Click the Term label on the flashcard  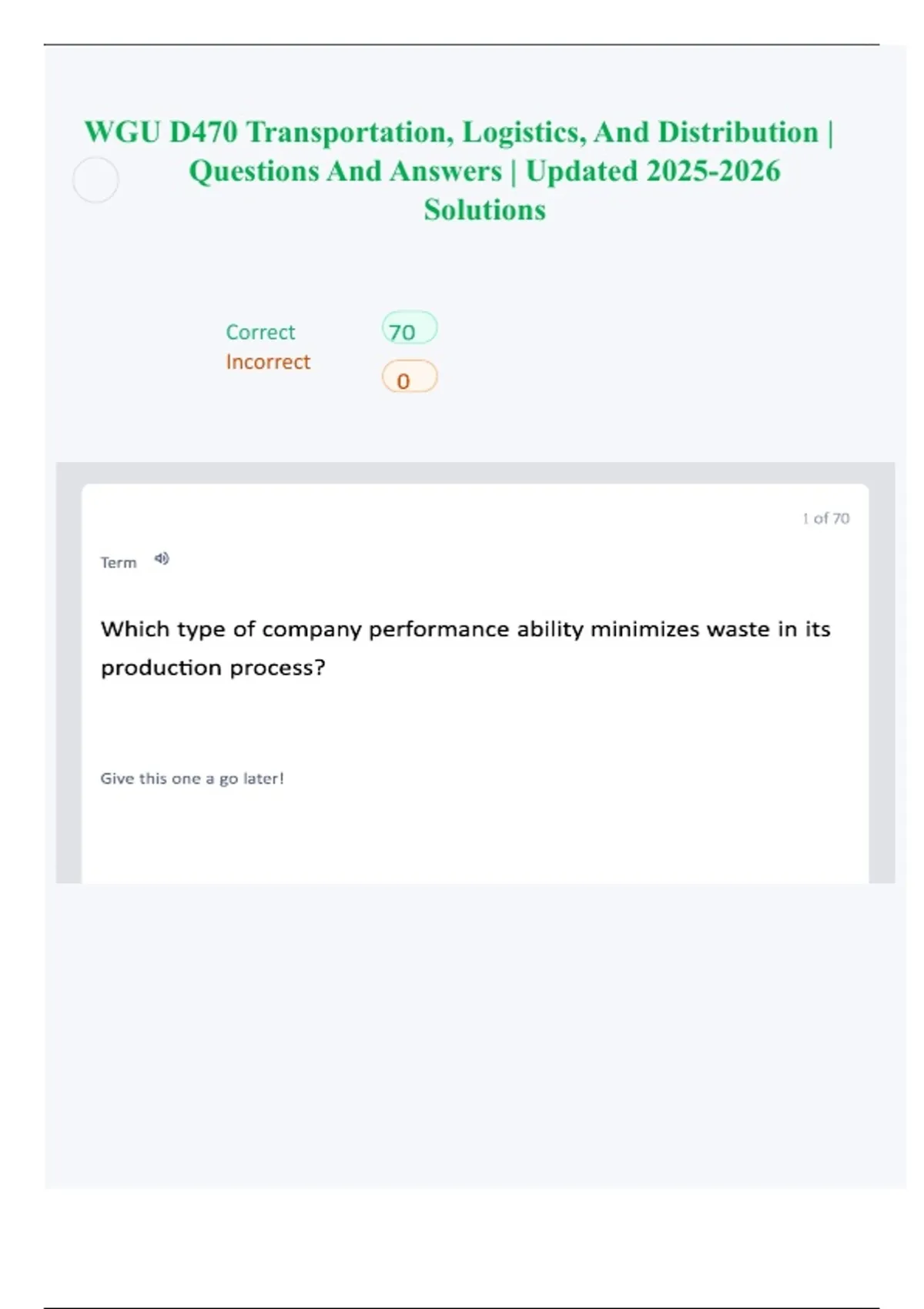tap(119, 563)
